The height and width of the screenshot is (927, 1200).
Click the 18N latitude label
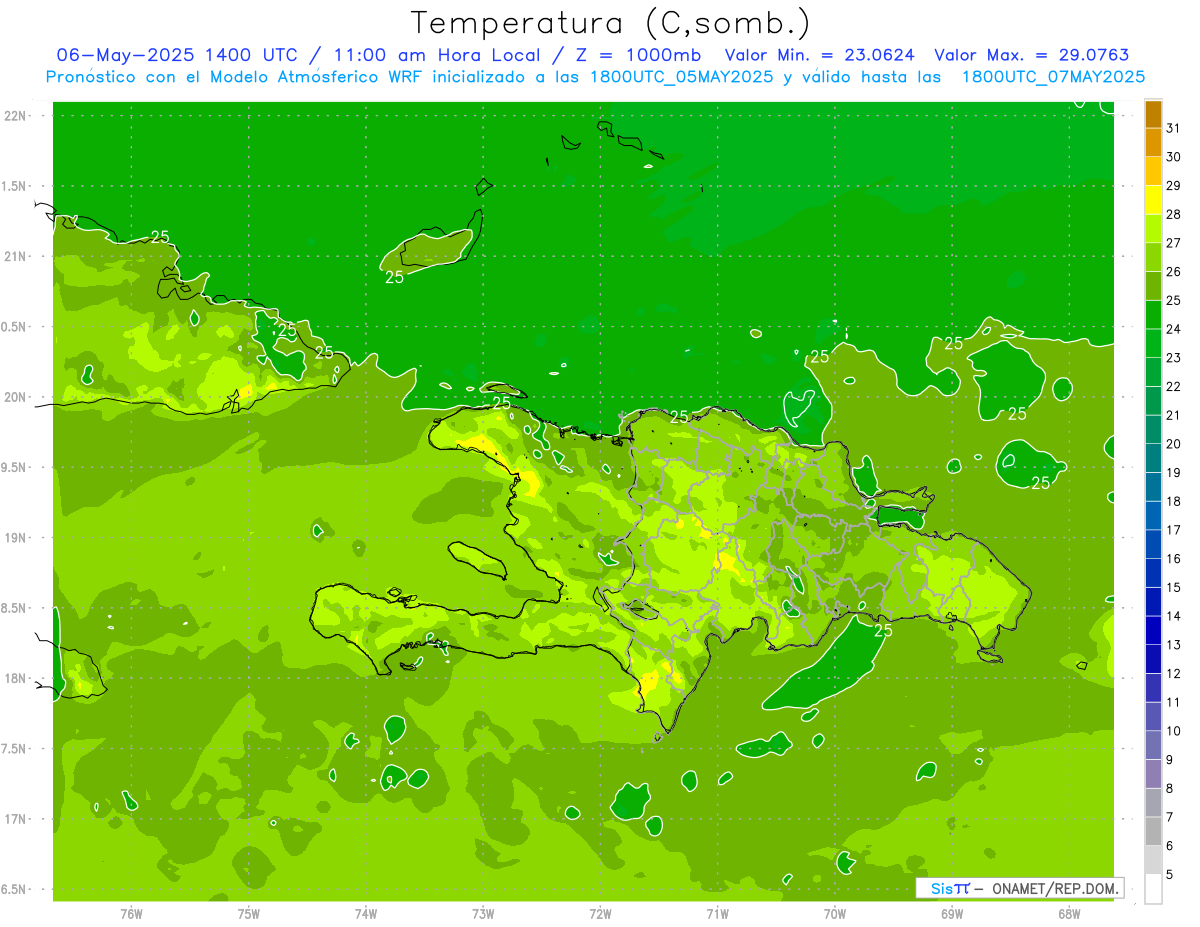coord(15,678)
